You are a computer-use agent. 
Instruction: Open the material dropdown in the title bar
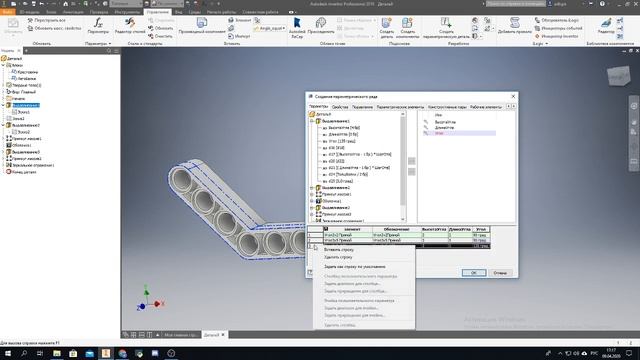click(x=126, y=4)
